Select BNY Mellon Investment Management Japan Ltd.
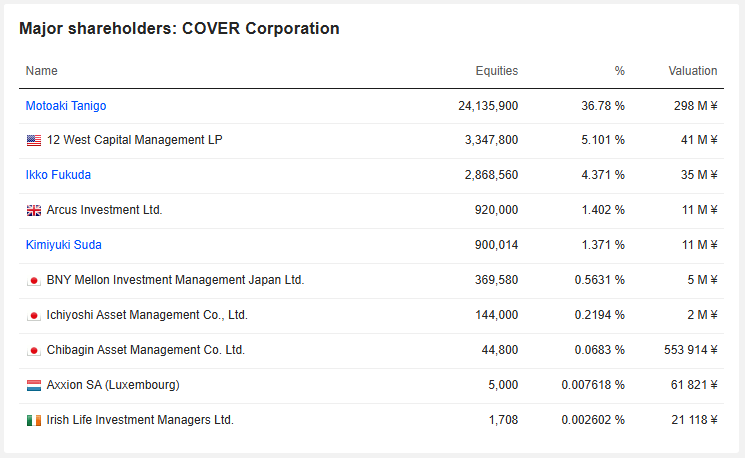This screenshot has width=745, height=458. (x=175, y=280)
